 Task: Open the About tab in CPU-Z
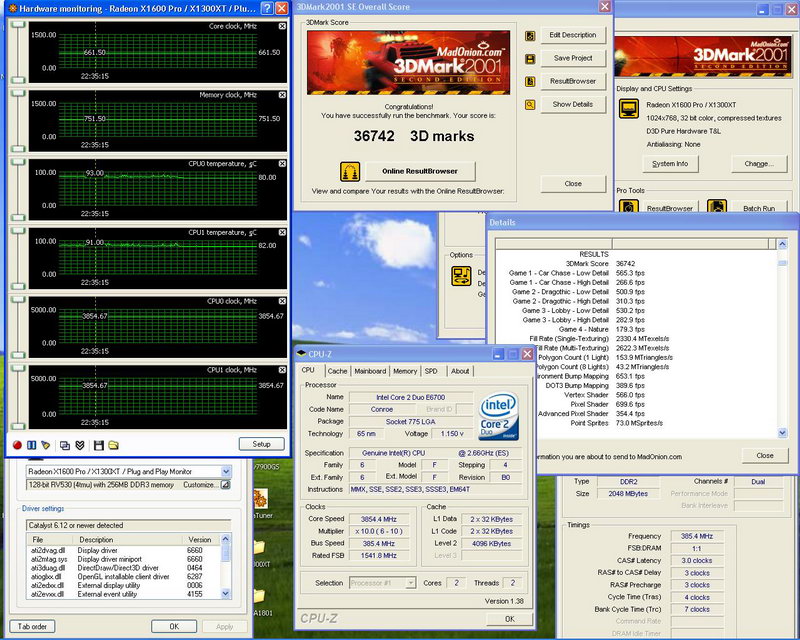click(x=460, y=371)
